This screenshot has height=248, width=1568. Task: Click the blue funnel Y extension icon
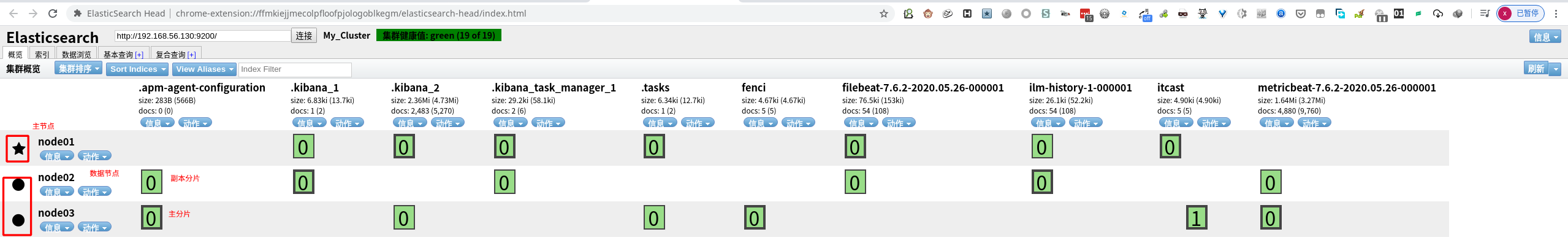[1222, 14]
